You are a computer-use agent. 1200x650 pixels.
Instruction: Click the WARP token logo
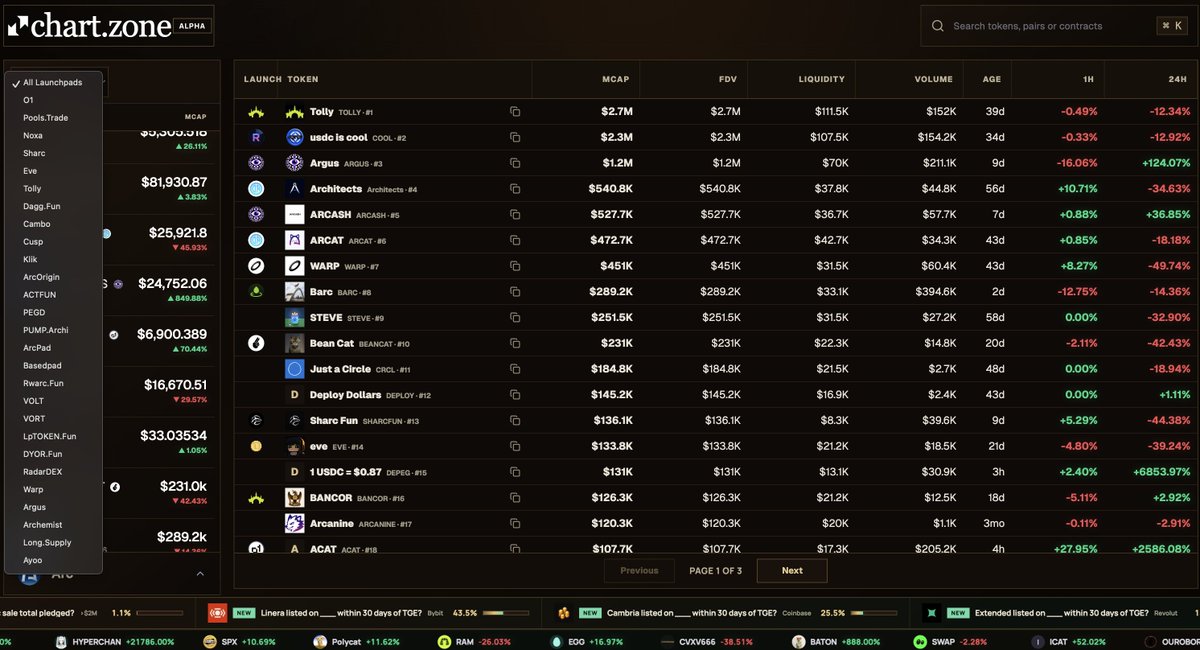[294, 266]
